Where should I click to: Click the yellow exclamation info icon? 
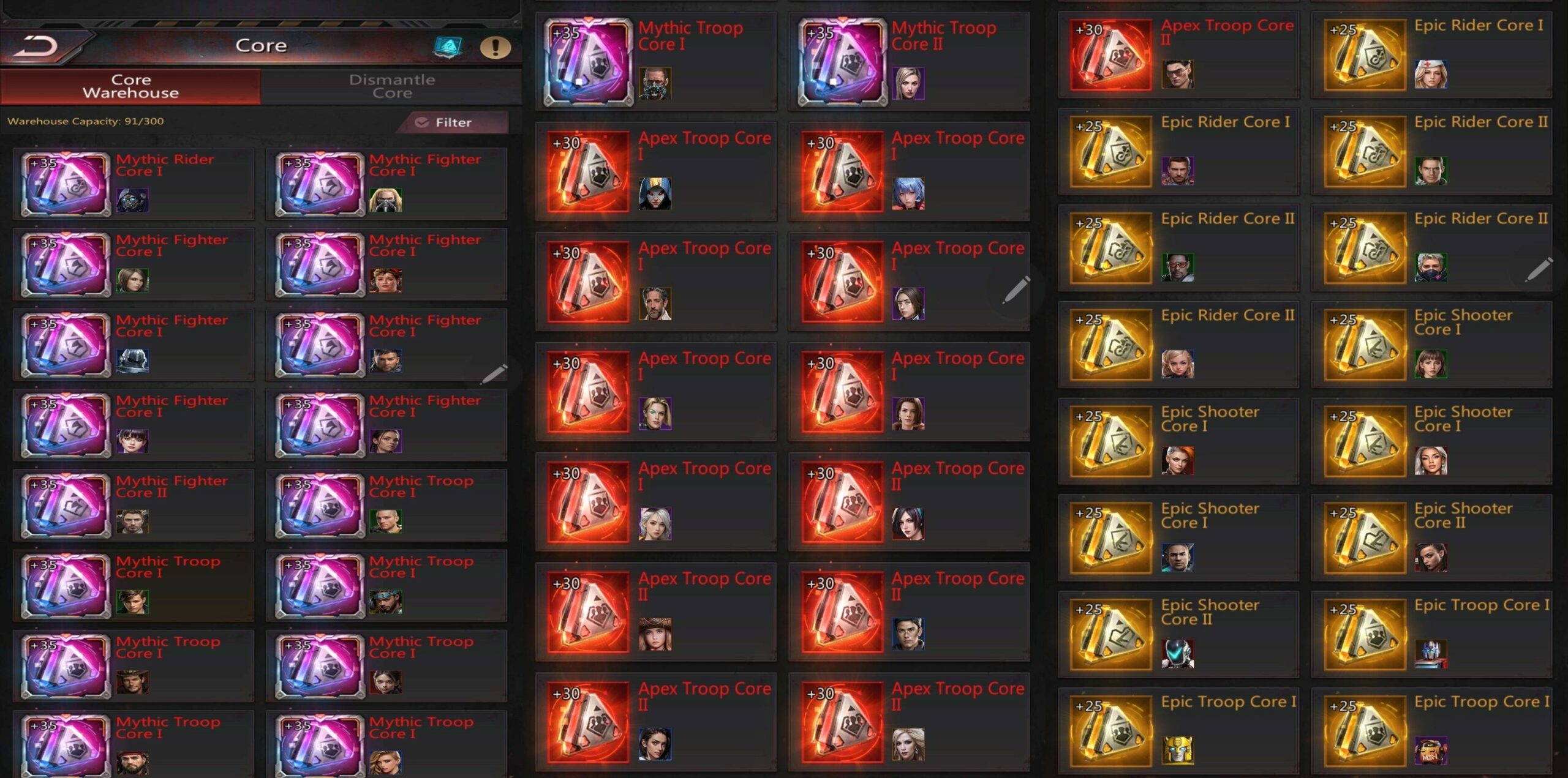point(495,47)
